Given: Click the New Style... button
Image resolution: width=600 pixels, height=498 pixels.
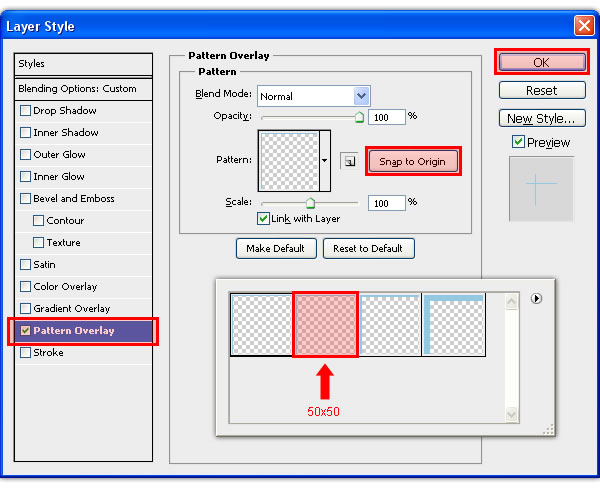Looking at the screenshot, I should click(x=542, y=118).
